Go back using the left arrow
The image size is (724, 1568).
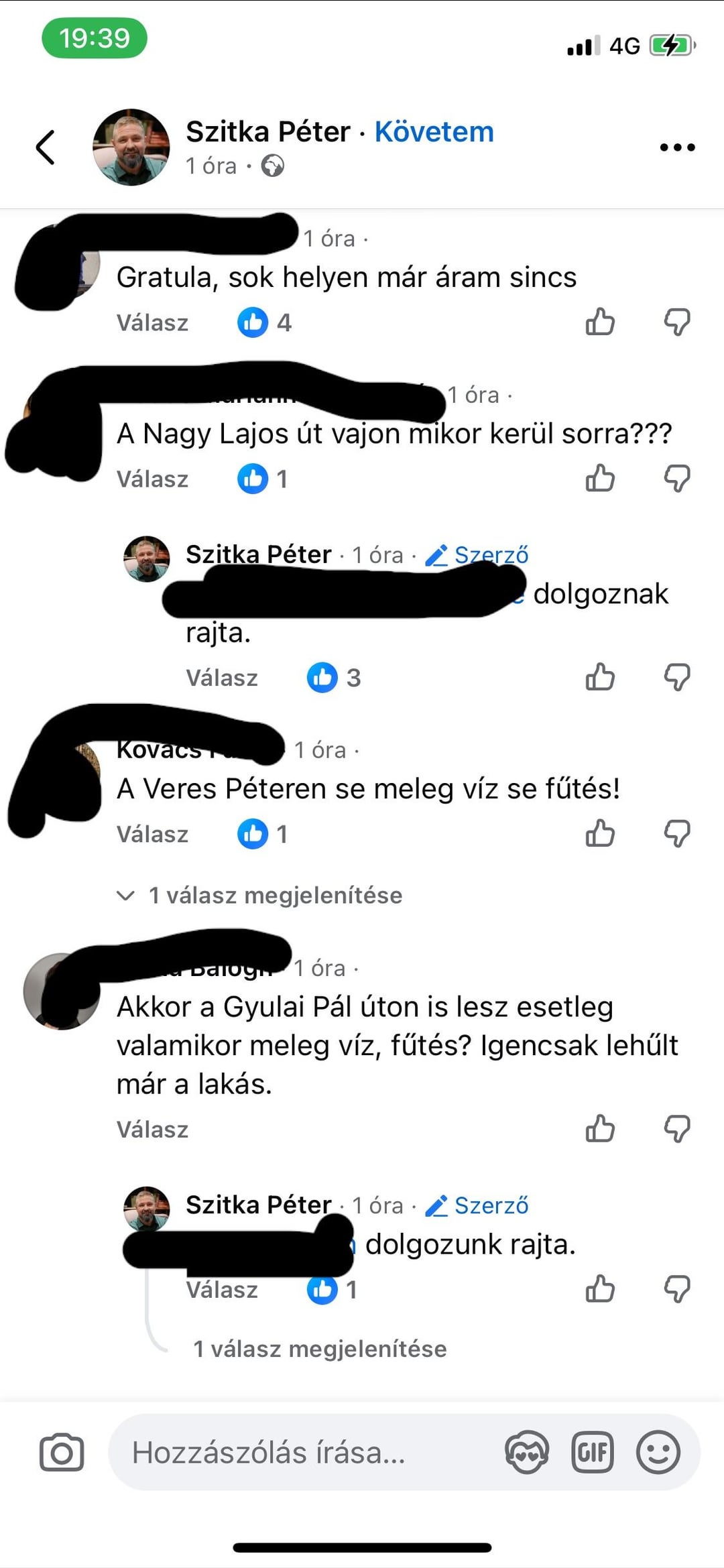(x=45, y=147)
